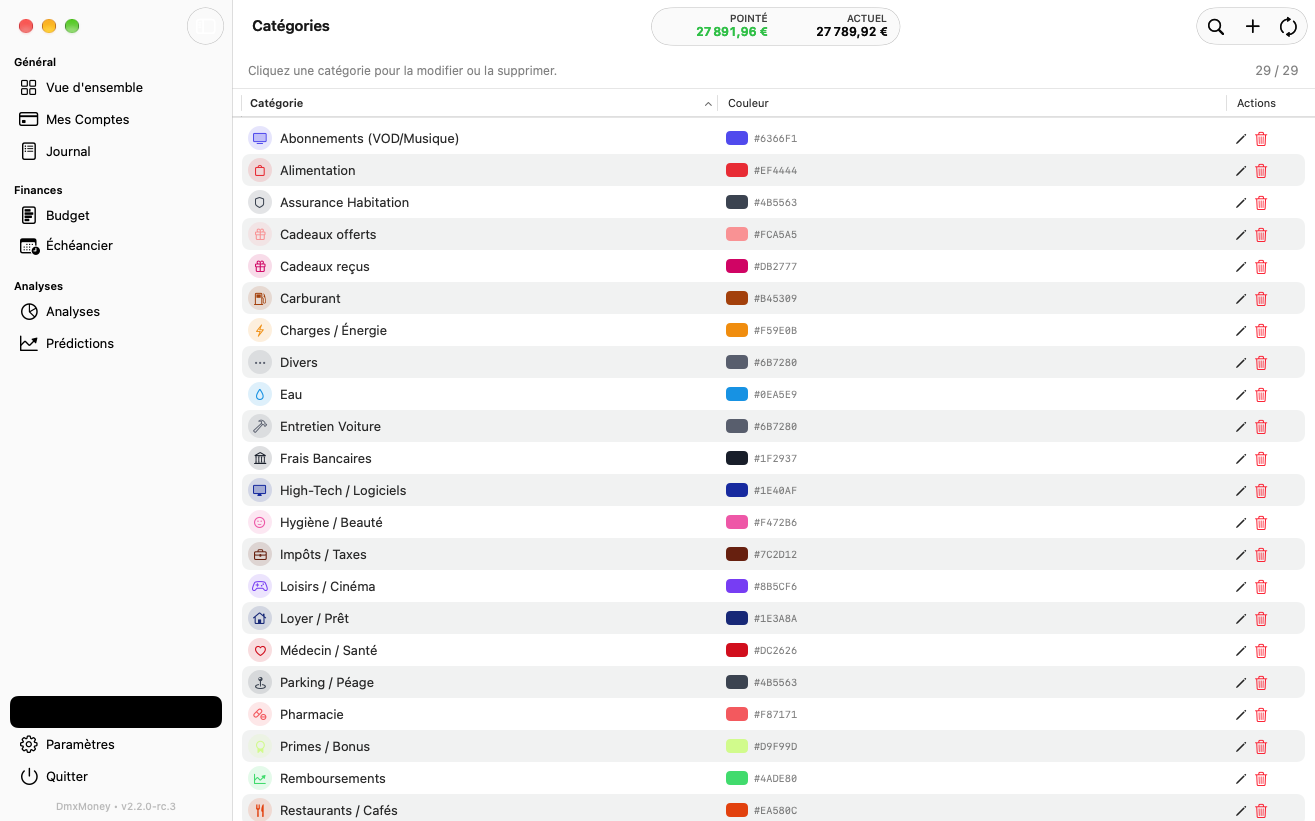The width and height of the screenshot is (1315, 821).
Task: Delete the Loisirs / Cinéma category
Action: pyautogui.click(x=1261, y=587)
